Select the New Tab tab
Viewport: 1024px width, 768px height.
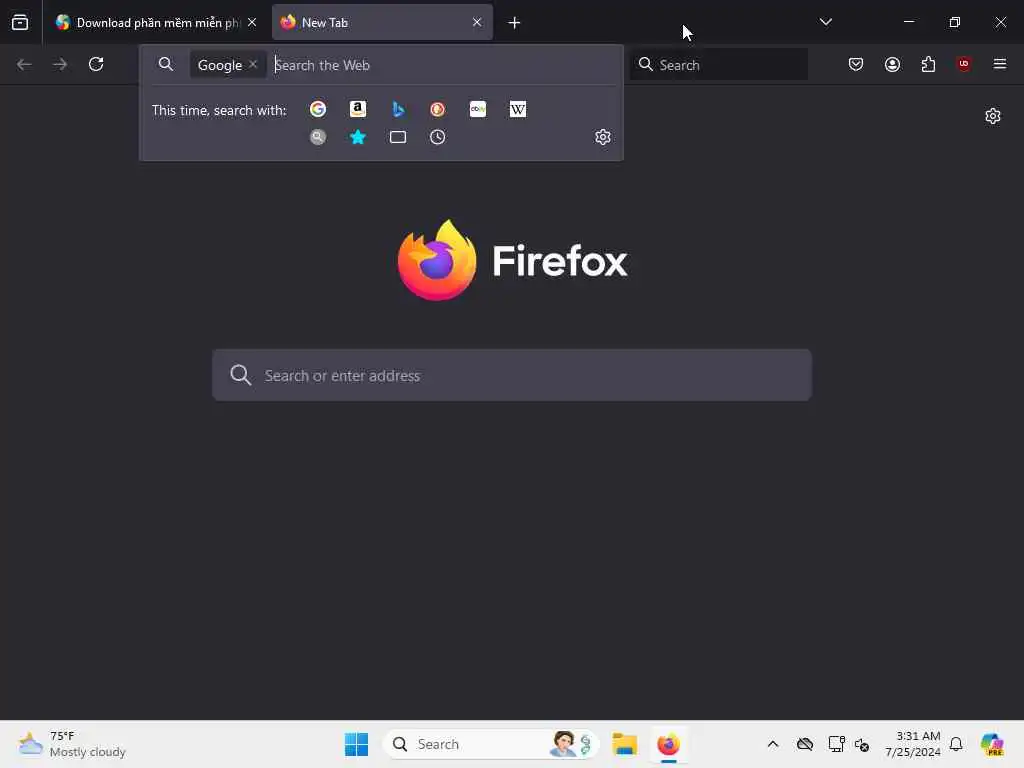coord(382,22)
